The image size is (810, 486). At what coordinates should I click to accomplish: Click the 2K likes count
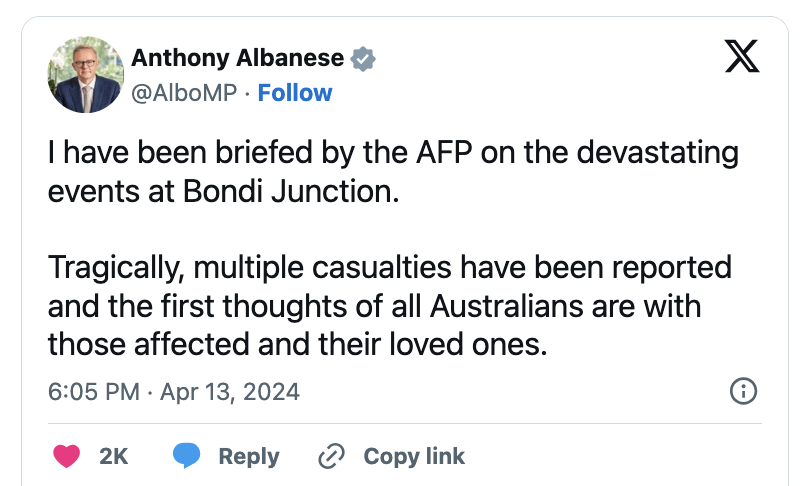click(114, 456)
